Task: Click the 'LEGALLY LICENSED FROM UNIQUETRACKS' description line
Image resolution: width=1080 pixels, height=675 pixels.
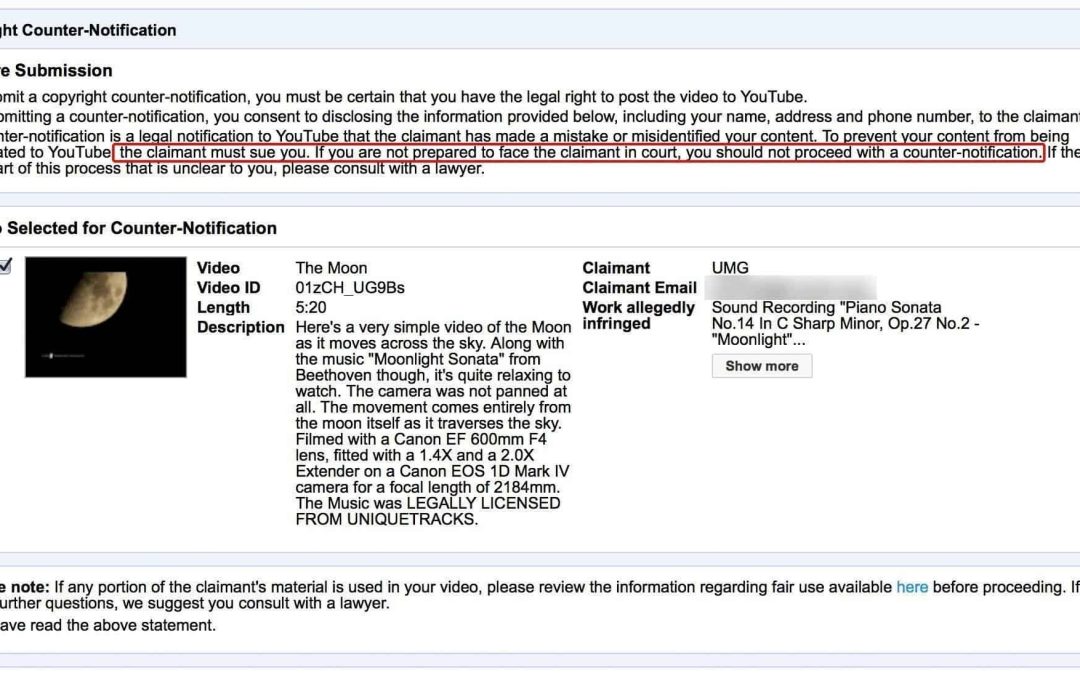Action: tap(427, 511)
